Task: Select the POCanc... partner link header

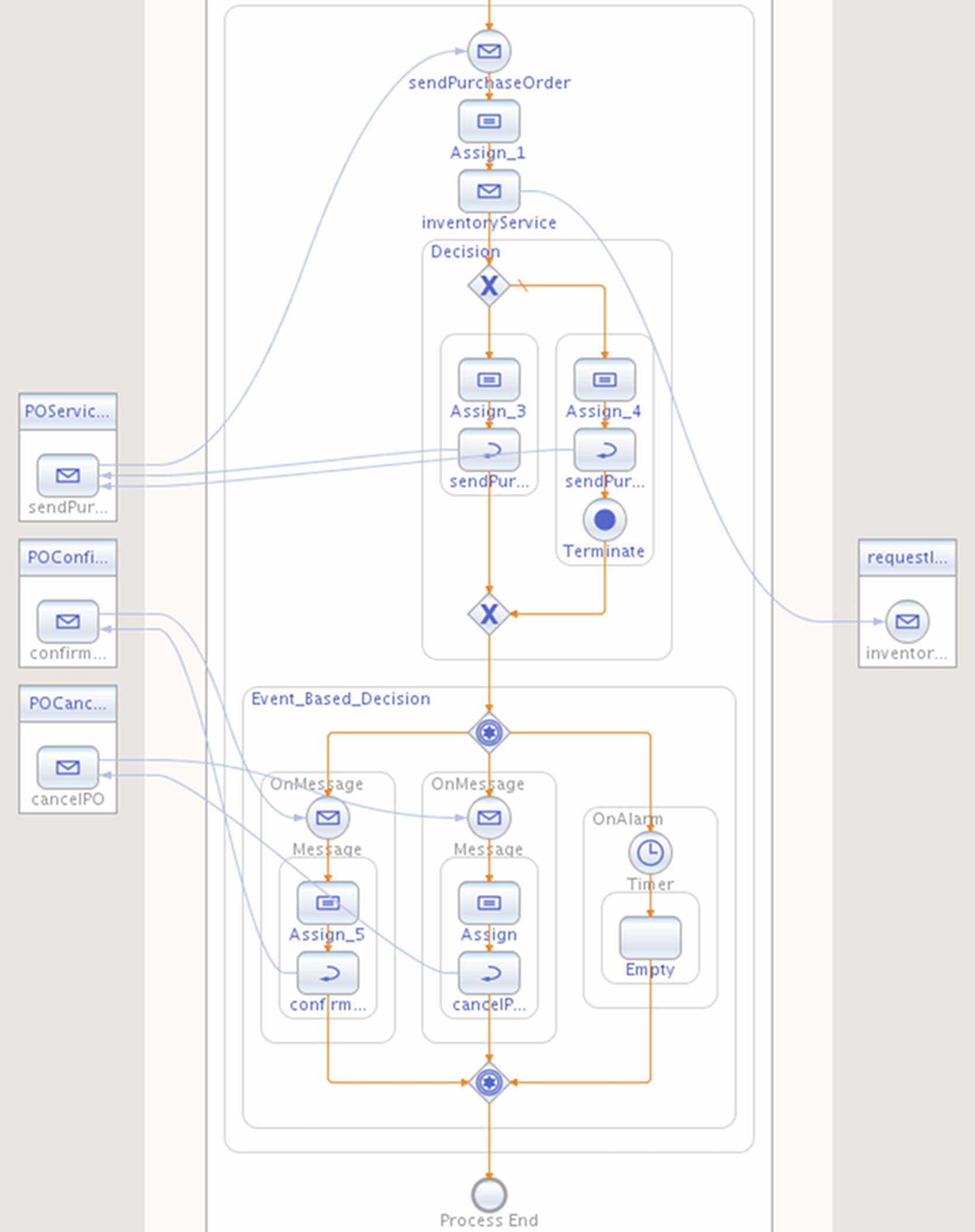Action: pyautogui.click(x=68, y=703)
